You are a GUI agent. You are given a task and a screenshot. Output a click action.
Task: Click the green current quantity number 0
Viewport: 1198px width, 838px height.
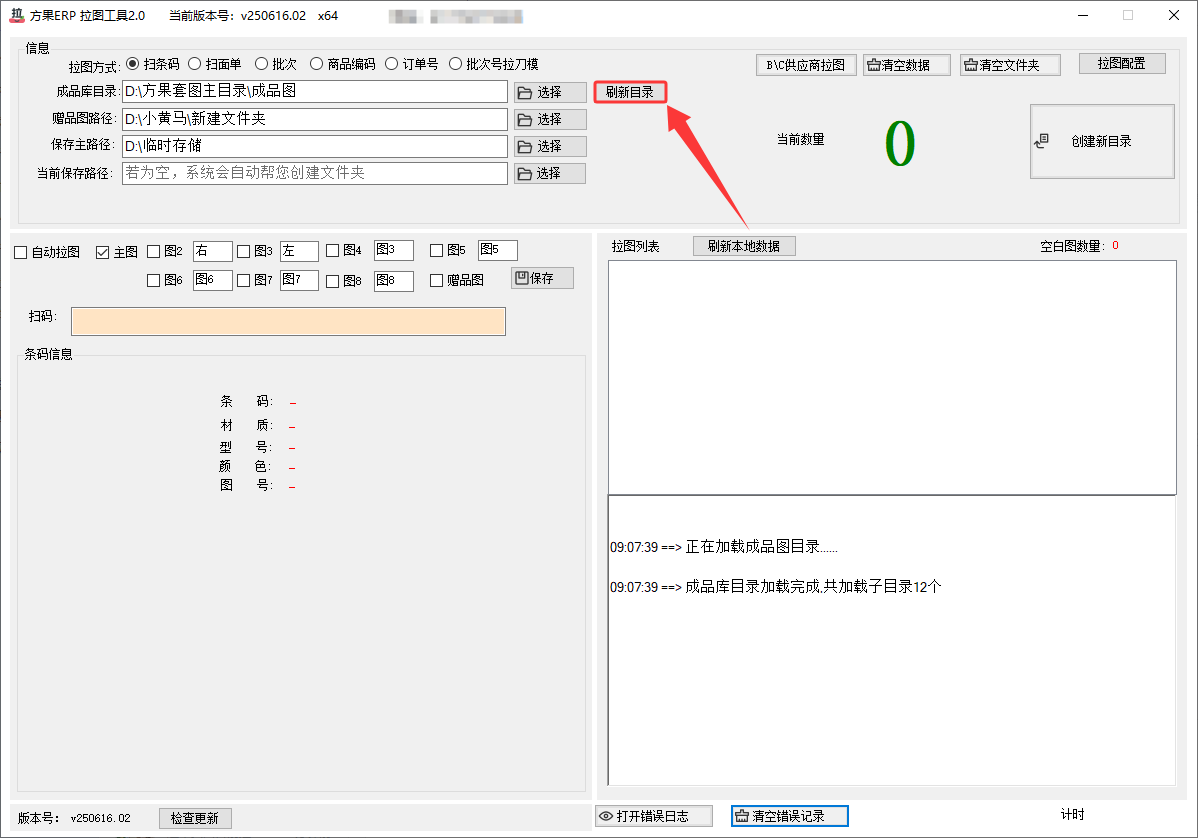(x=899, y=144)
